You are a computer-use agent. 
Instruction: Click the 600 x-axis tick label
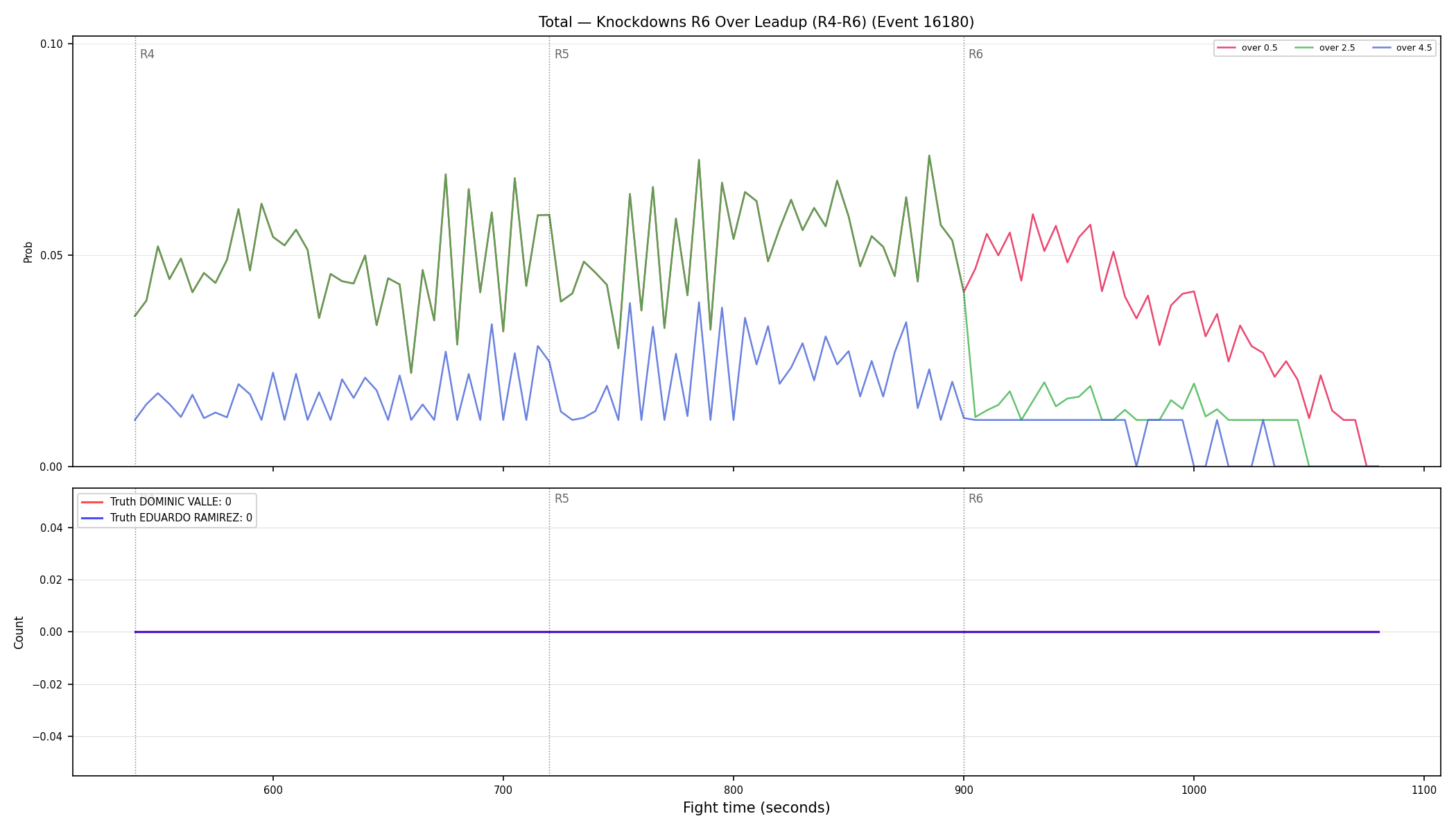coord(273,790)
